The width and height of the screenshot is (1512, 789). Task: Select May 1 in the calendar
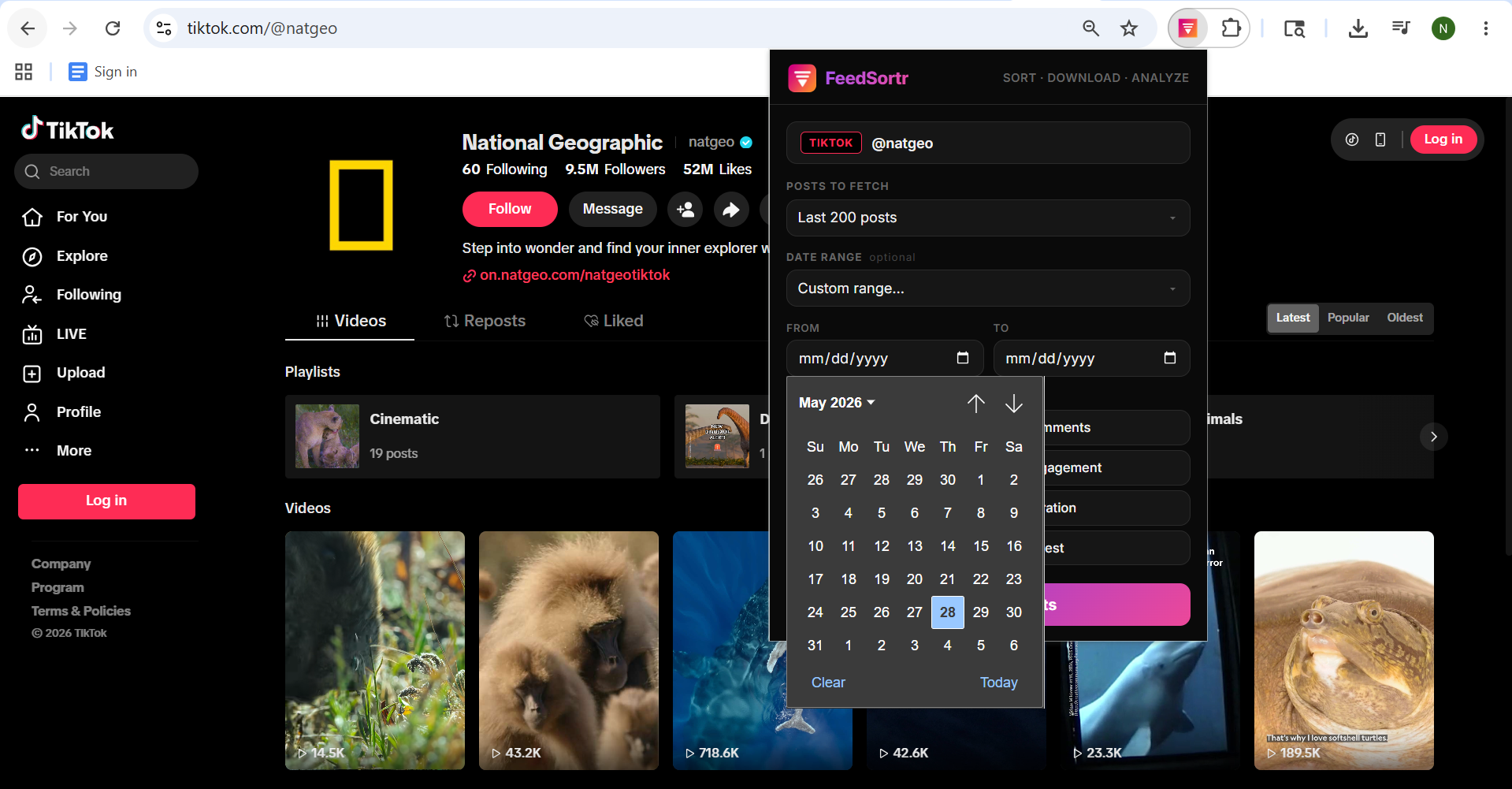[981, 480]
